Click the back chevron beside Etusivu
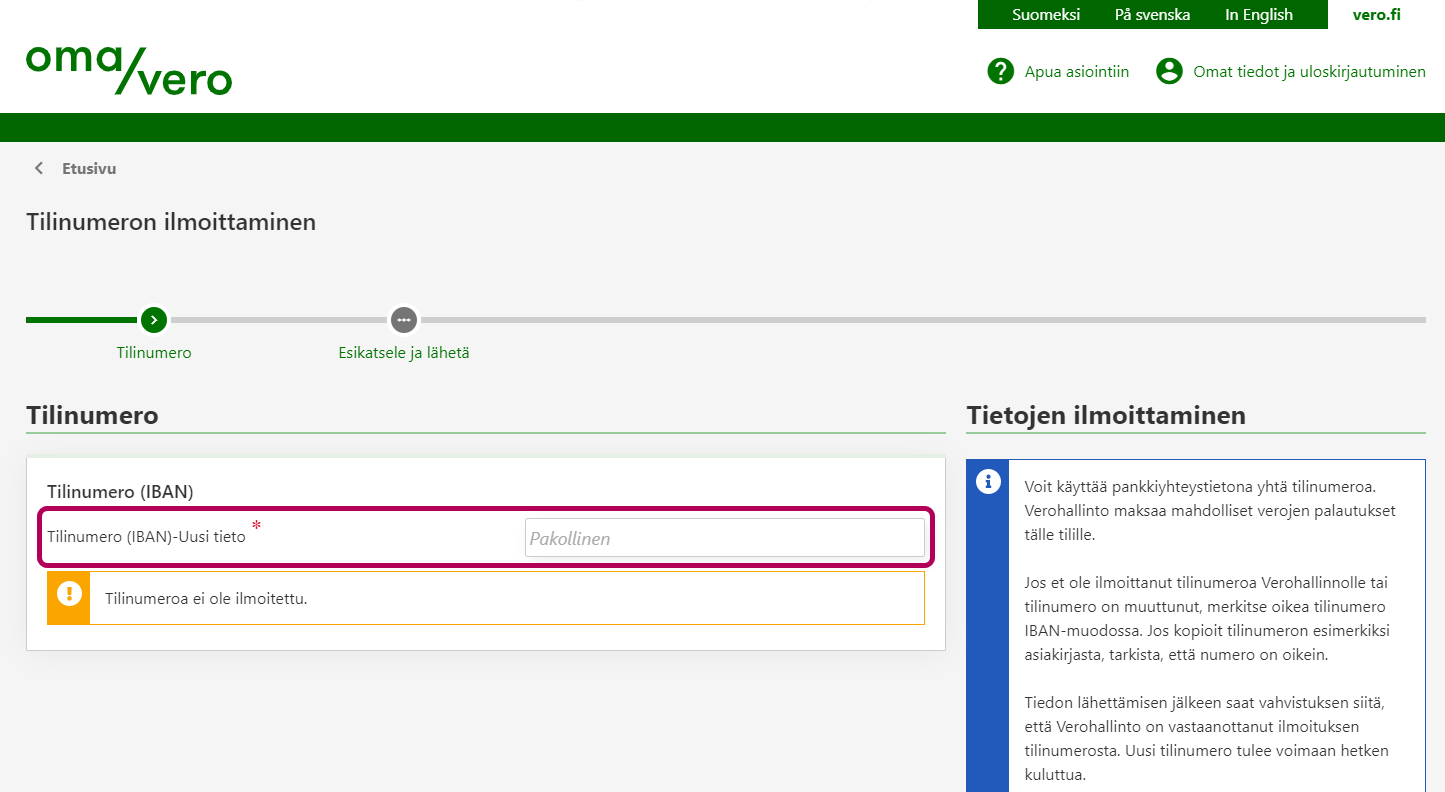This screenshot has width=1445, height=792. [39, 168]
